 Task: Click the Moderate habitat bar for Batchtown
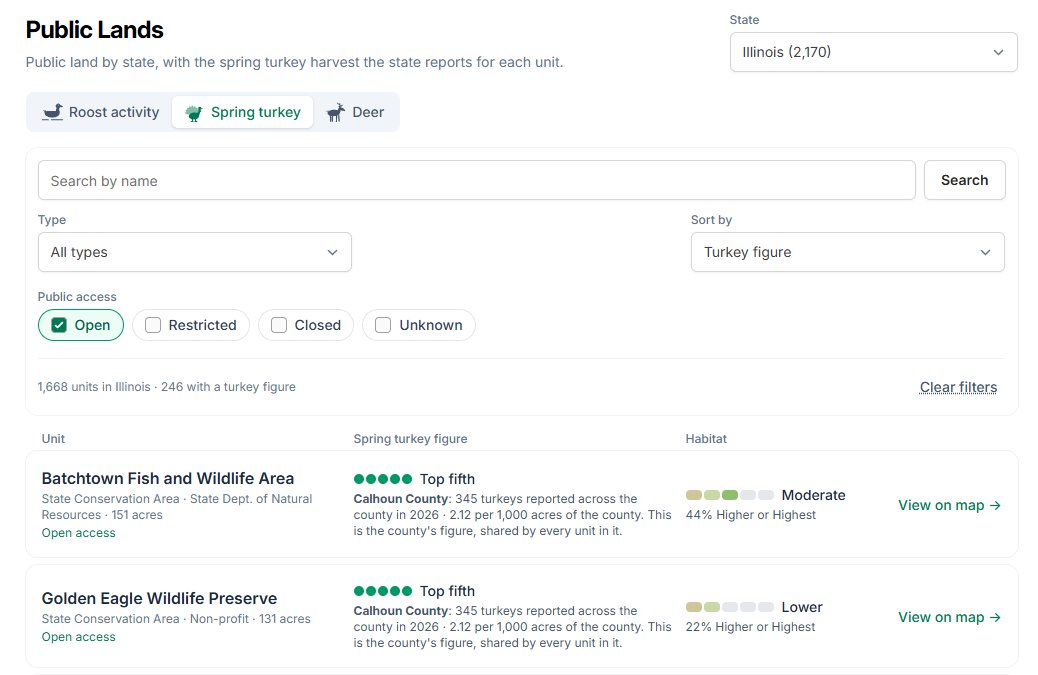pos(730,495)
